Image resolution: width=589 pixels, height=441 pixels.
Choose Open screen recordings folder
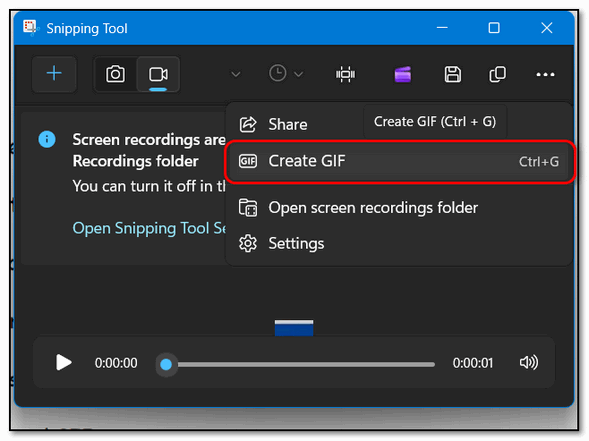coord(399,208)
